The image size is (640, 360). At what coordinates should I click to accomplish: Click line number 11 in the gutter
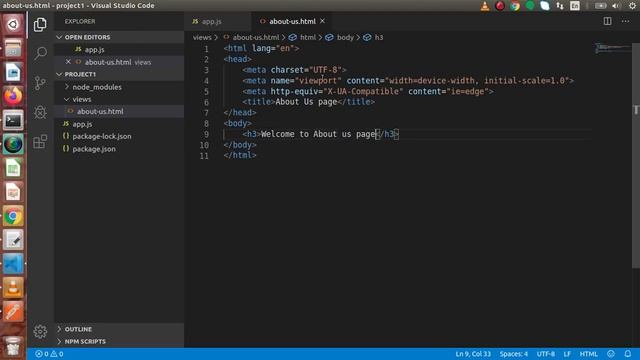click(204, 156)
